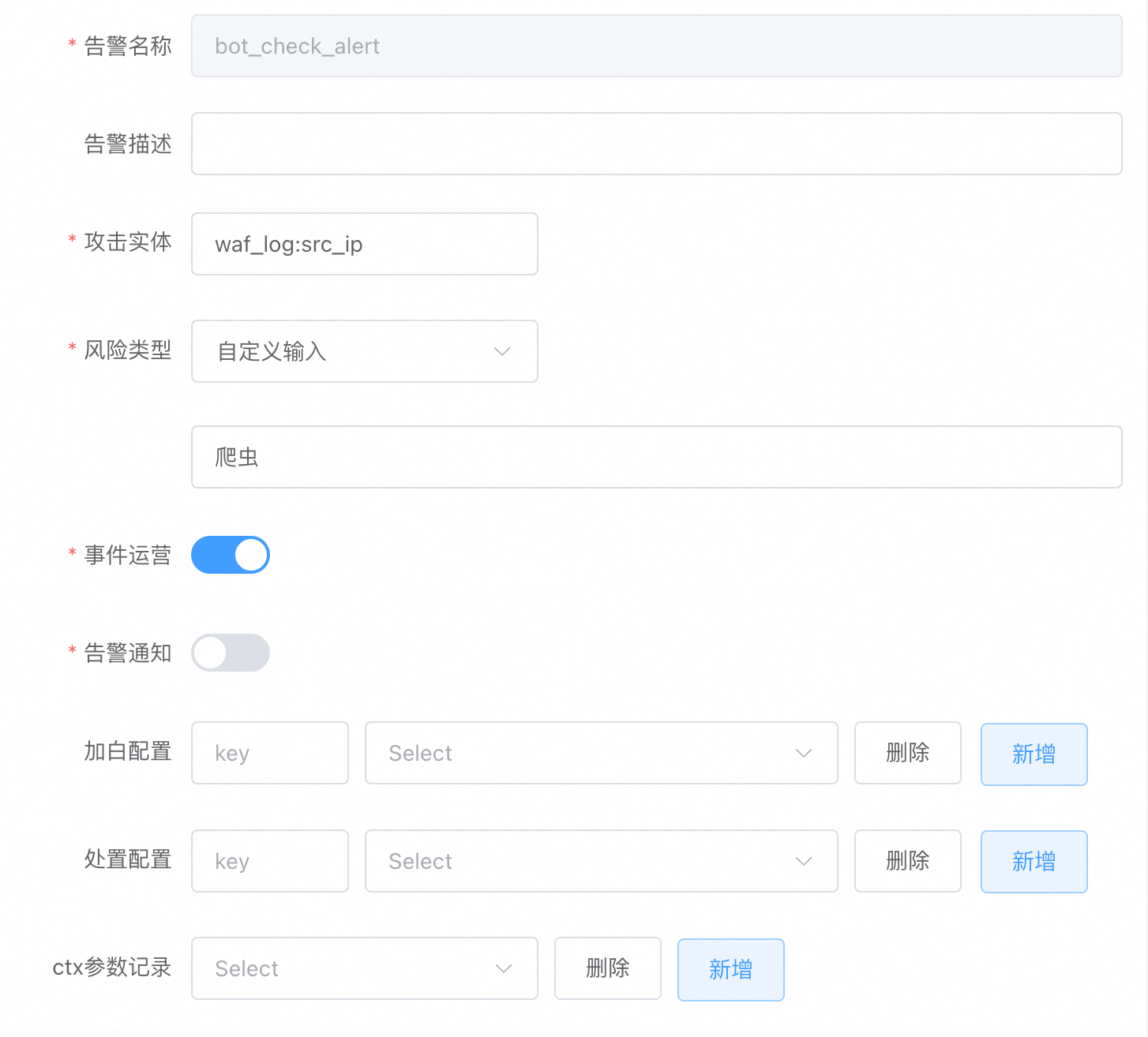The image size is (1148, 1037).
Task: Add a new ctx参数记录 entry
Action: pyautogui.click(x=730, y=969)
